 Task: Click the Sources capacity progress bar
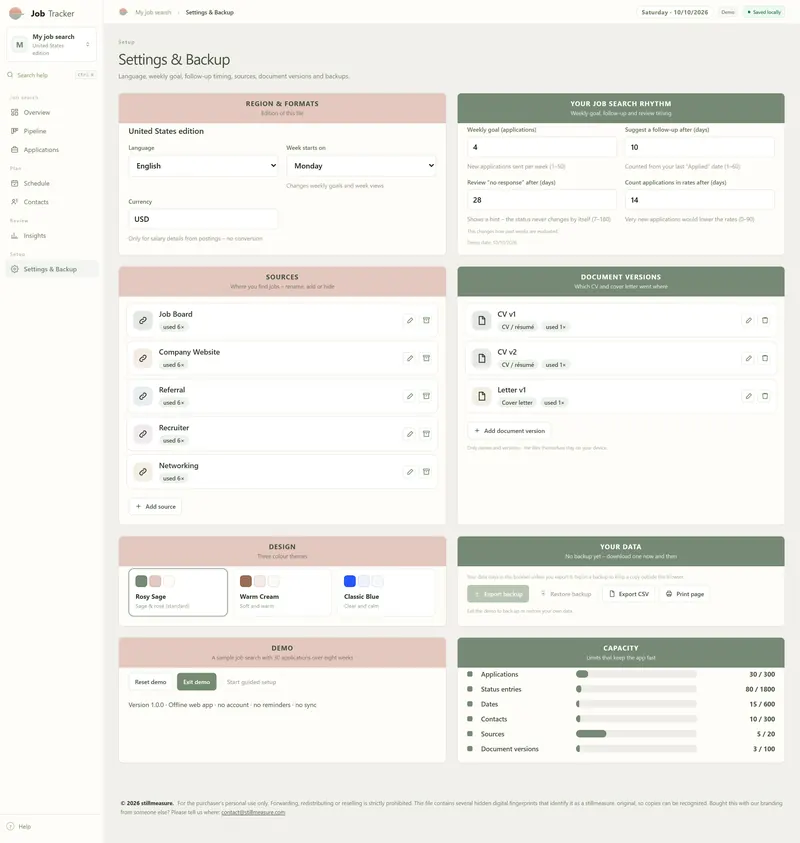636,734
